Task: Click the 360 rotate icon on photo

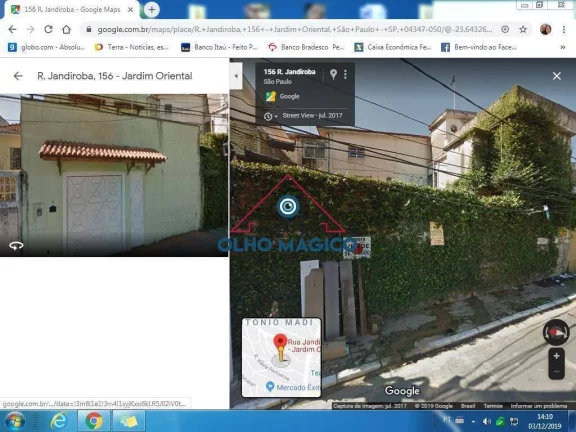Action: click(x=16, y=246)
